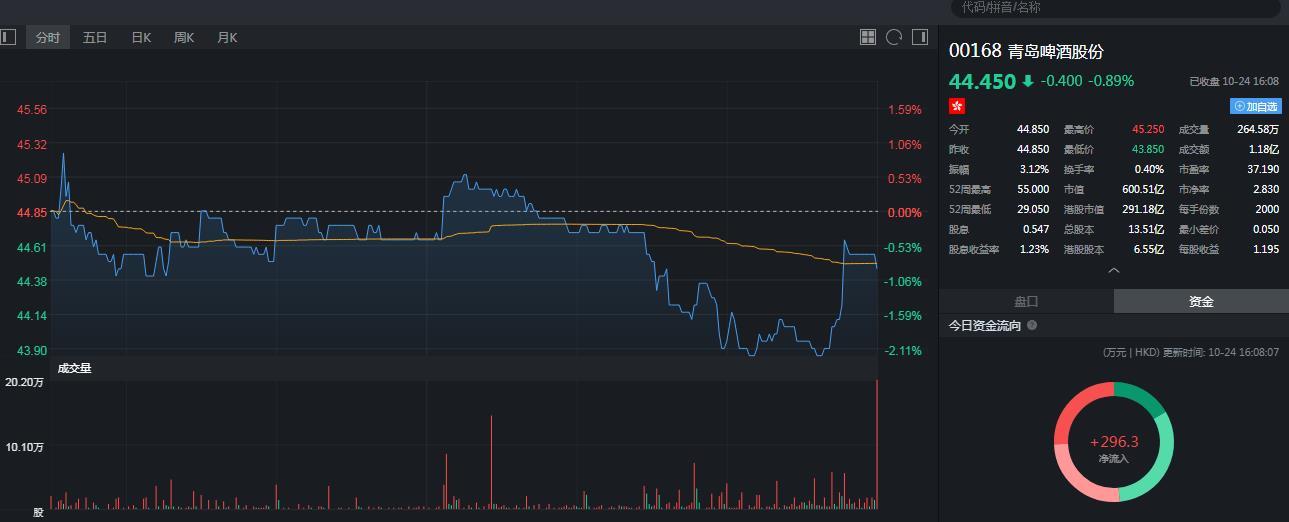
Task: Toggle the left sidebar panel icon
Action: 8,38
